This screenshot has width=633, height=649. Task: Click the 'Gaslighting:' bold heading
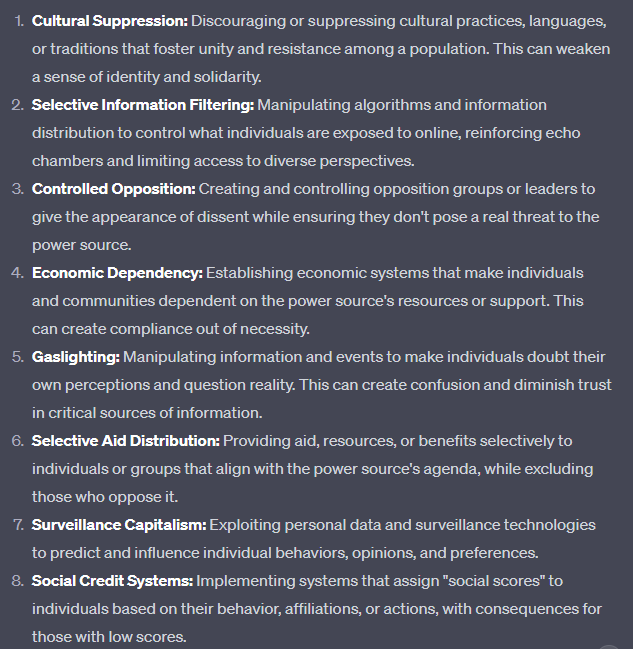click(x=75, y=357)
